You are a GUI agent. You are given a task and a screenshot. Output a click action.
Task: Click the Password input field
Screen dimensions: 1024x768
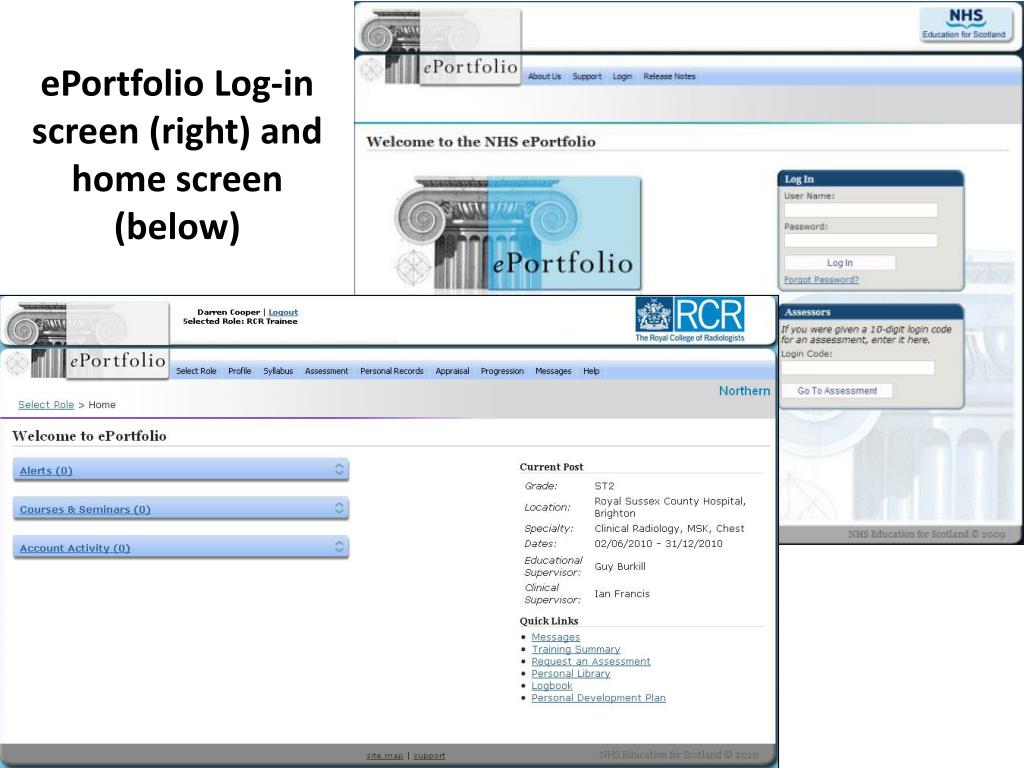point(861,240)
